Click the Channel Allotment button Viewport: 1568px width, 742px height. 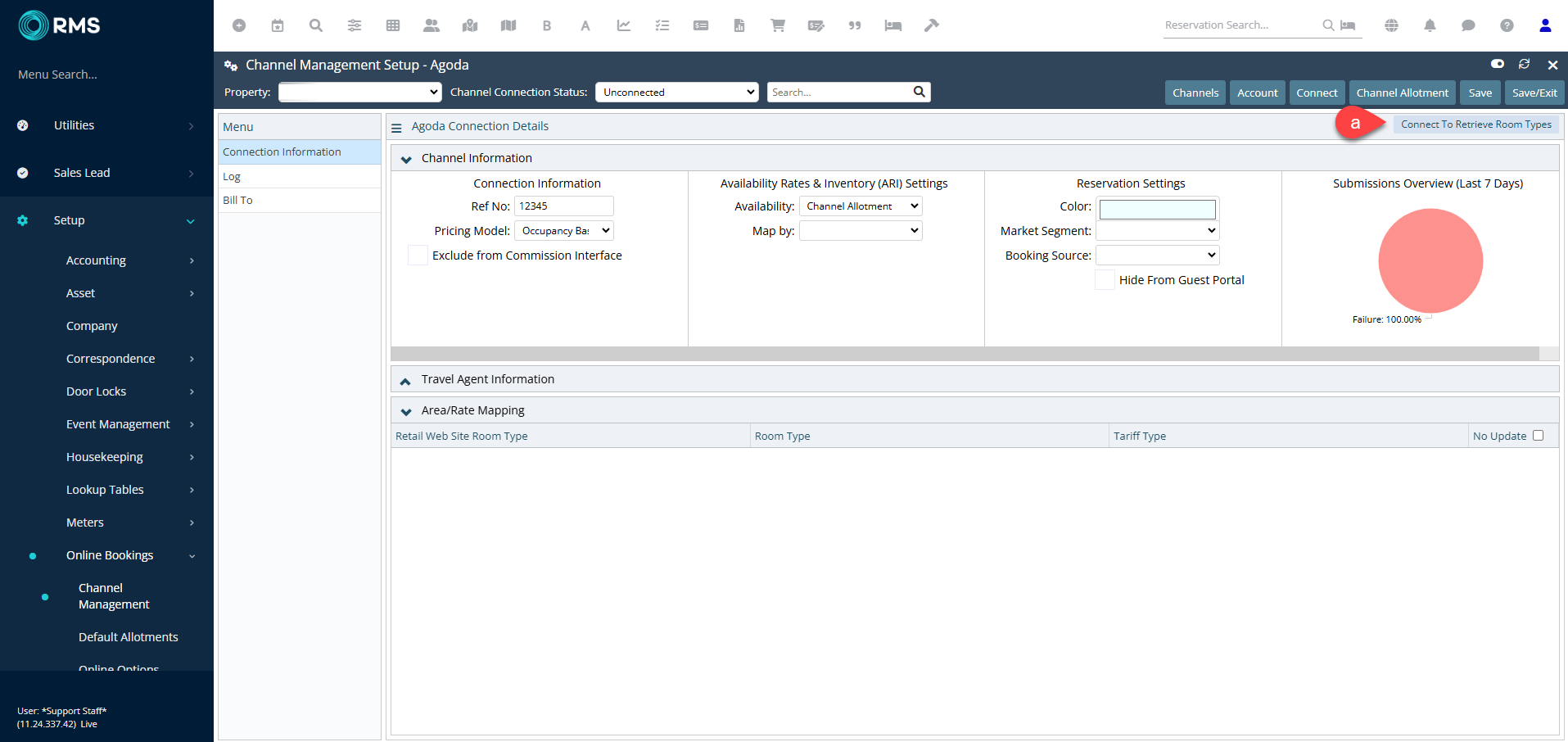[x=1403, y=93]
